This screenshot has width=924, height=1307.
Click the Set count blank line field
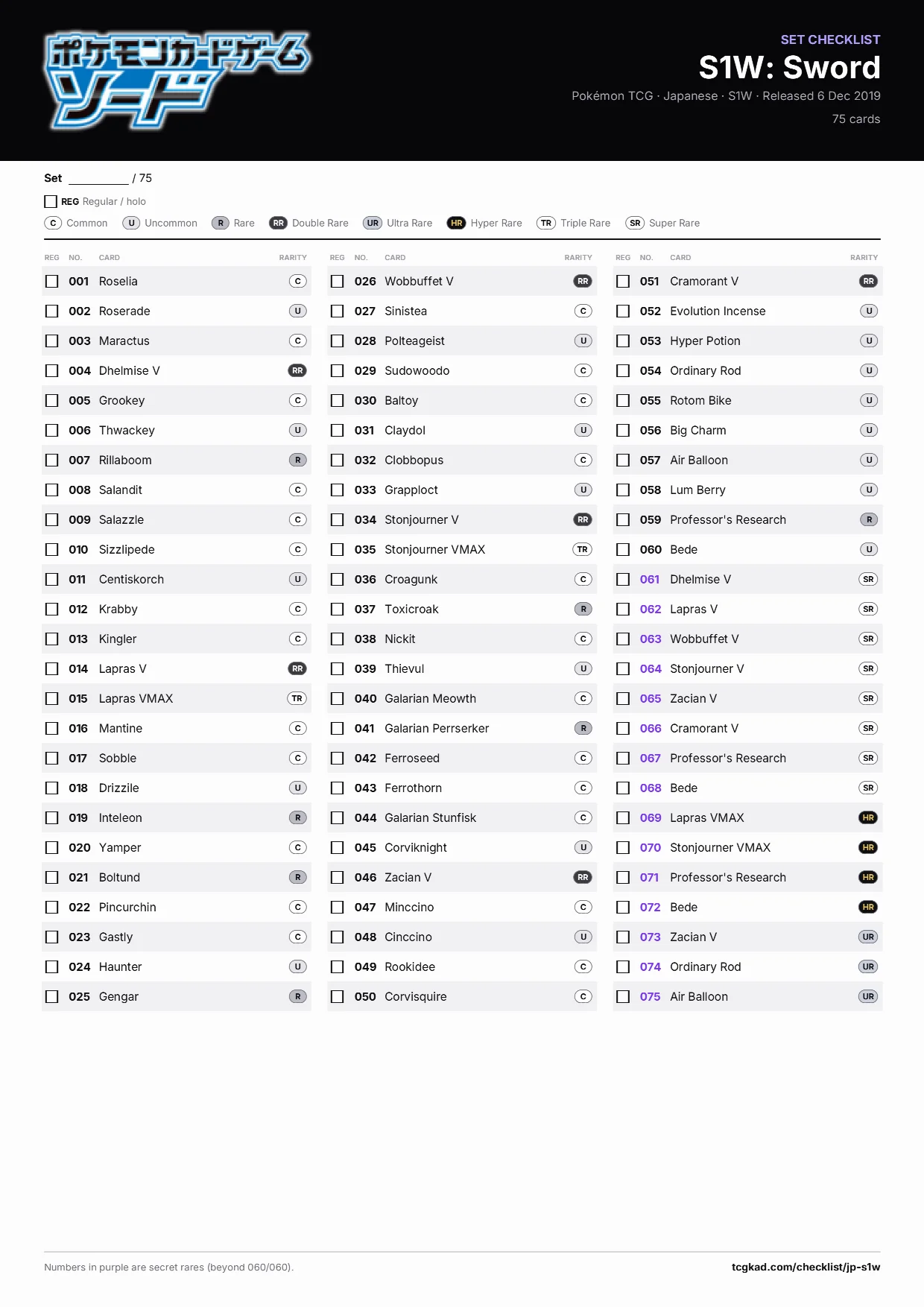click(x=98, y=179)
